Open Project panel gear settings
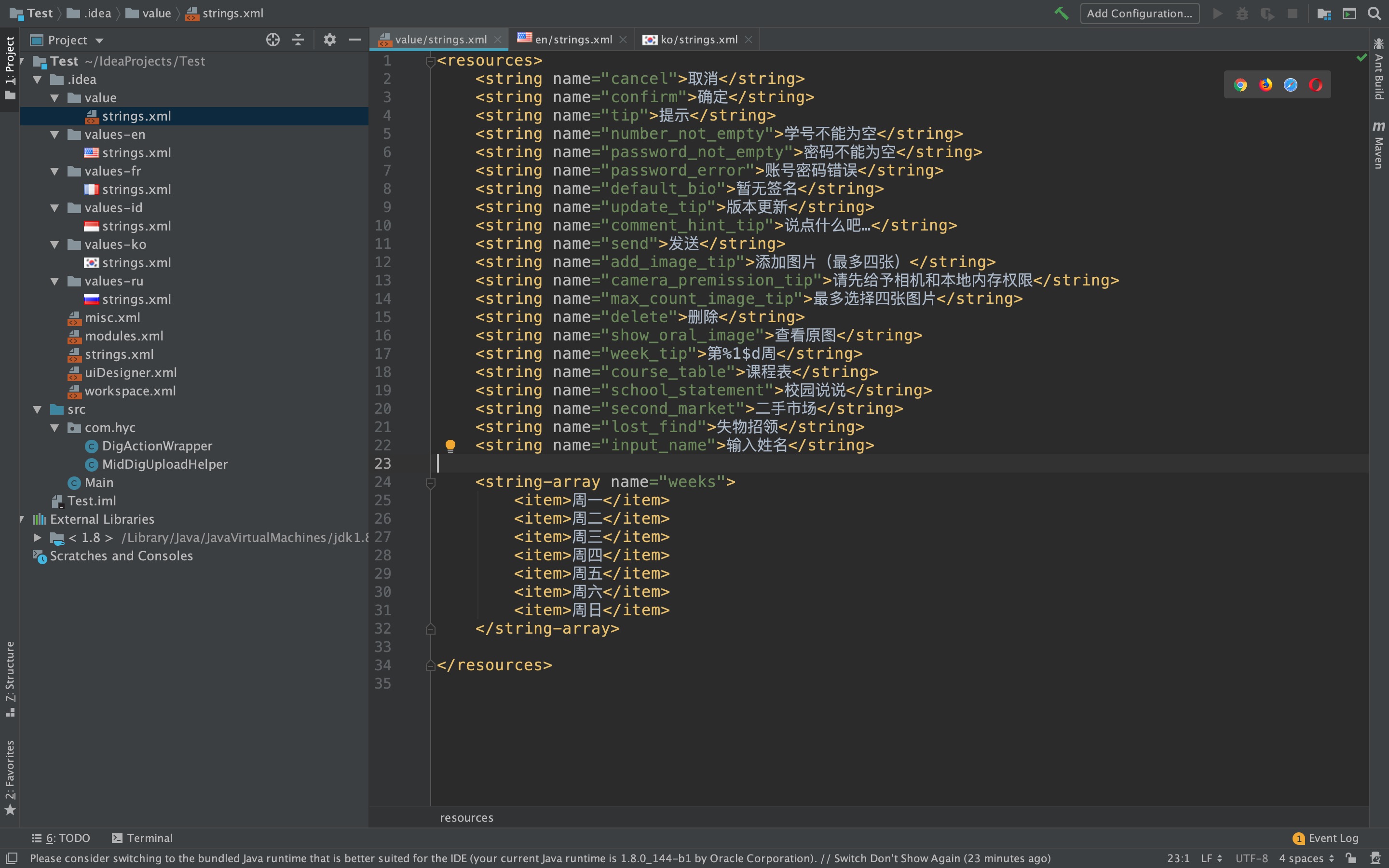 click(329, 40)
